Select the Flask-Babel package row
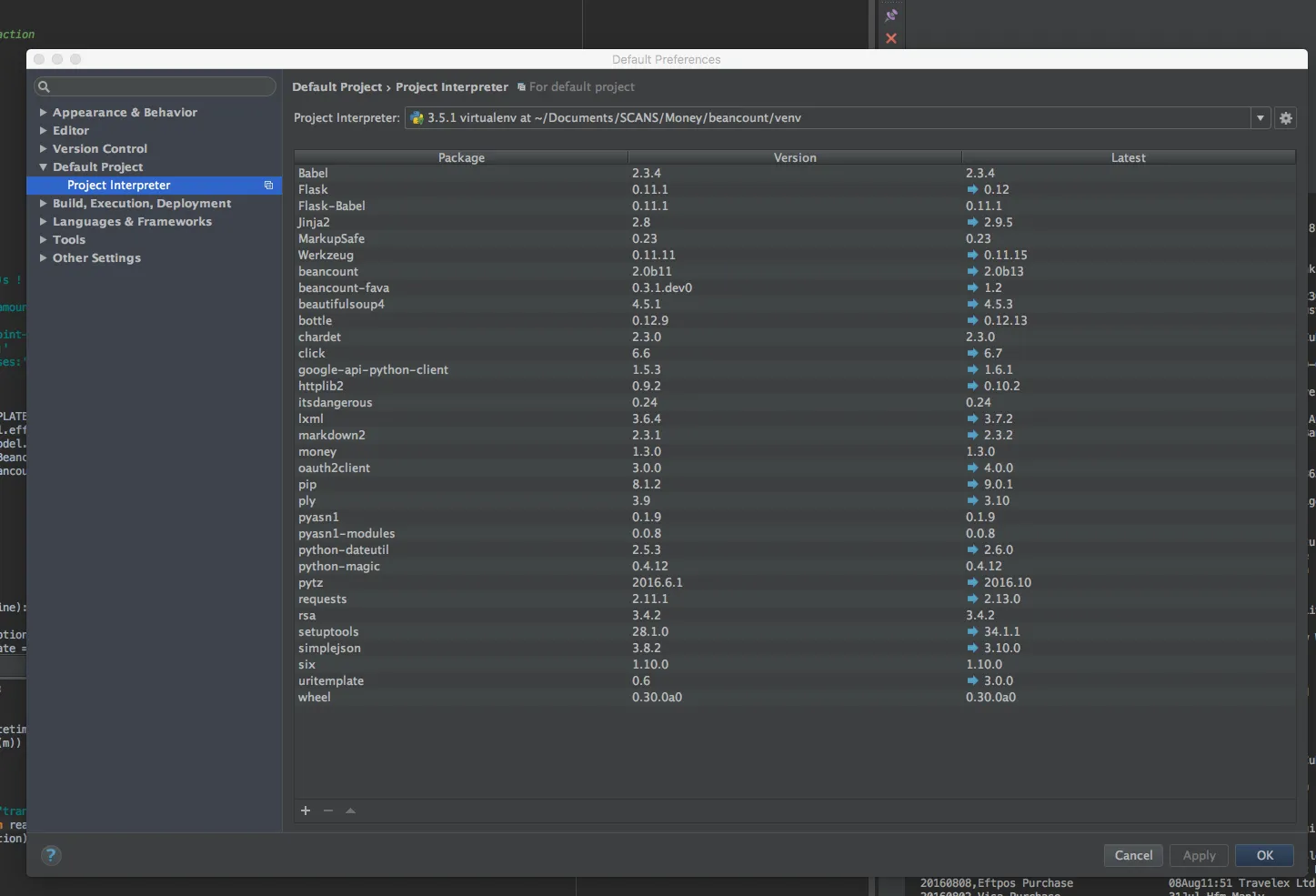 (795, 206)
